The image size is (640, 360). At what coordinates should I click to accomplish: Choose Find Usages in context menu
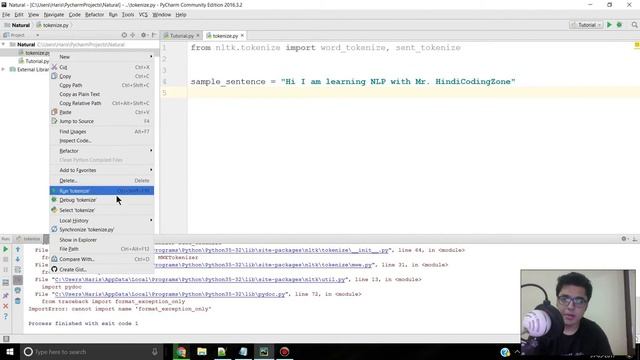coord(102,131)
